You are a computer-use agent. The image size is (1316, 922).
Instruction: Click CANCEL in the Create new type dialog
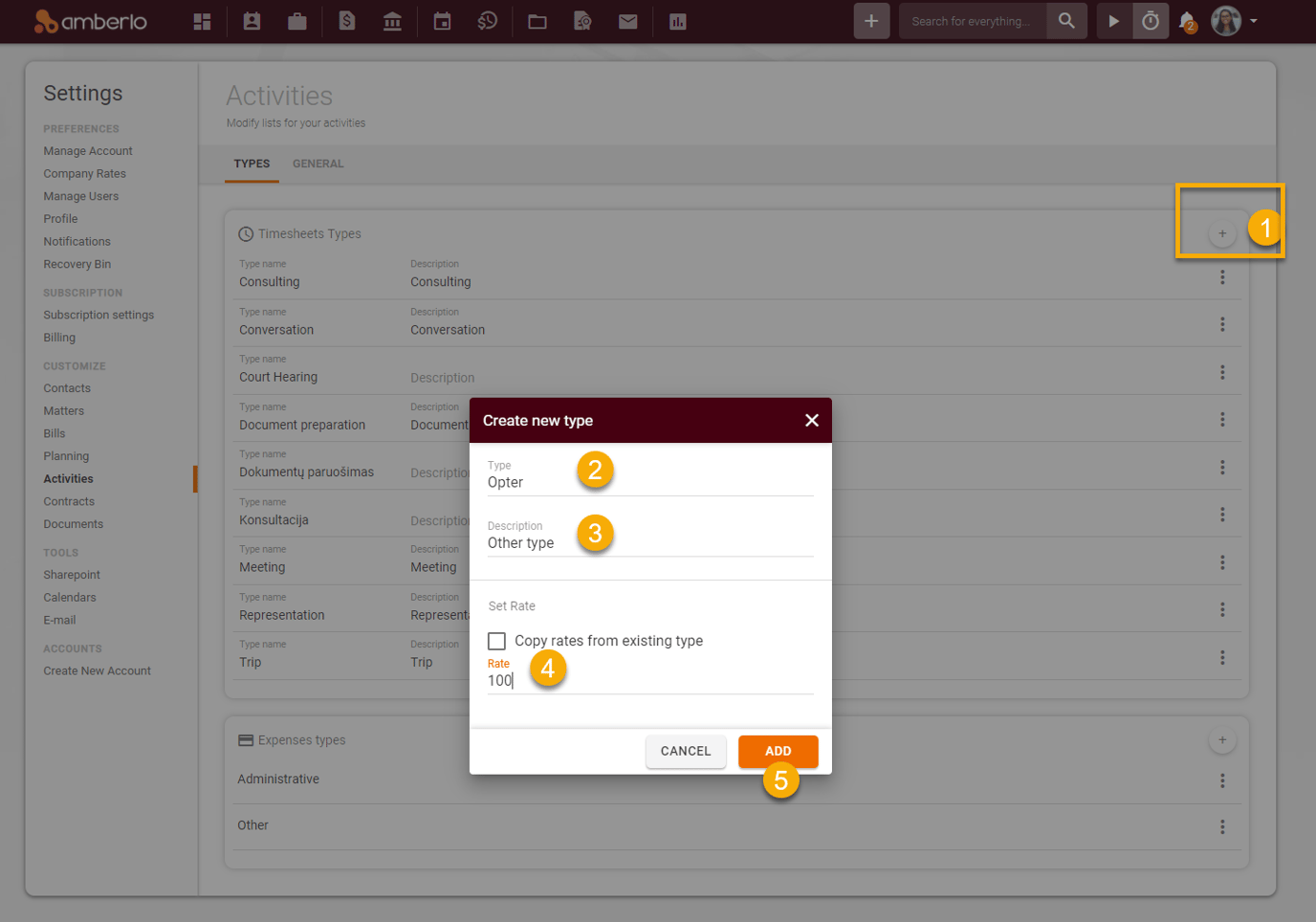point(686,751)
